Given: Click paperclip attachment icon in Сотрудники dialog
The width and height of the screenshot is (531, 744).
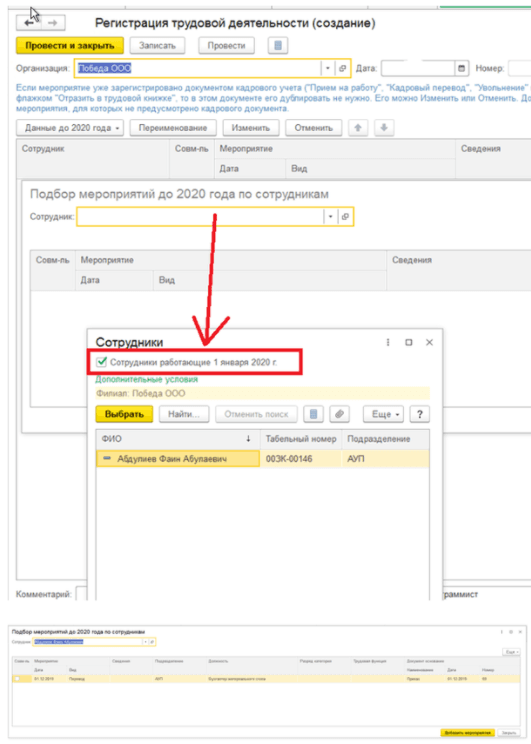Looking at the screenshot, I should coord(339,414).
